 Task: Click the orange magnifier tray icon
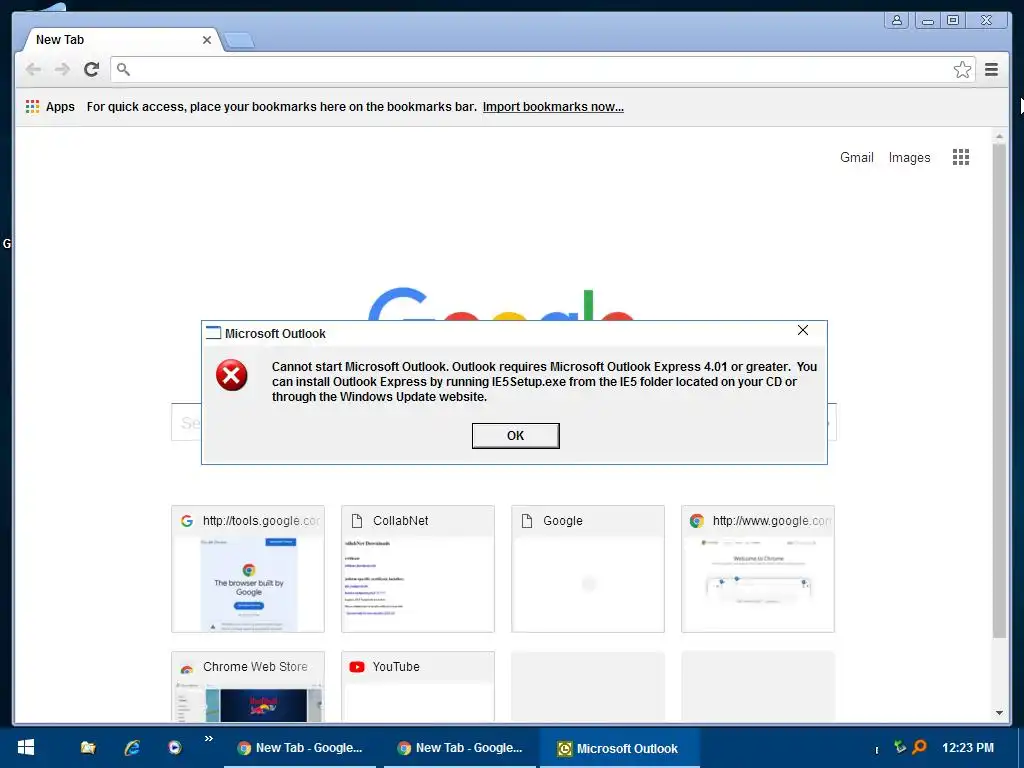[x=920, y=747]
